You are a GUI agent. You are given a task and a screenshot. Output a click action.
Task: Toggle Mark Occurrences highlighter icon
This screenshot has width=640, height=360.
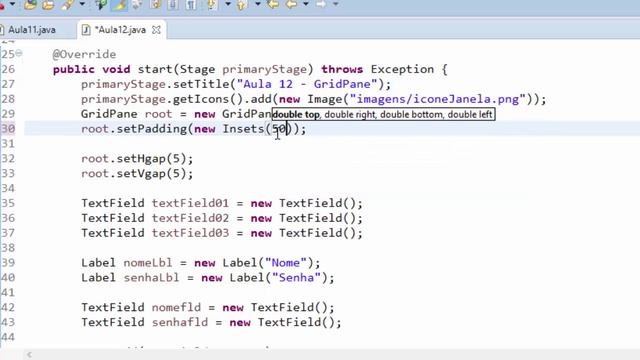click(x=119, y=4)
